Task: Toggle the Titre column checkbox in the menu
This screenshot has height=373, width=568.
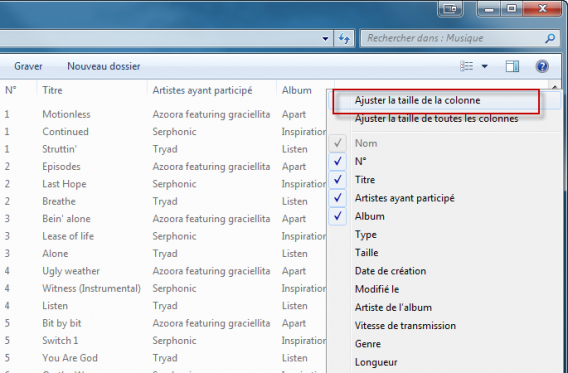Action: (338, 180)
